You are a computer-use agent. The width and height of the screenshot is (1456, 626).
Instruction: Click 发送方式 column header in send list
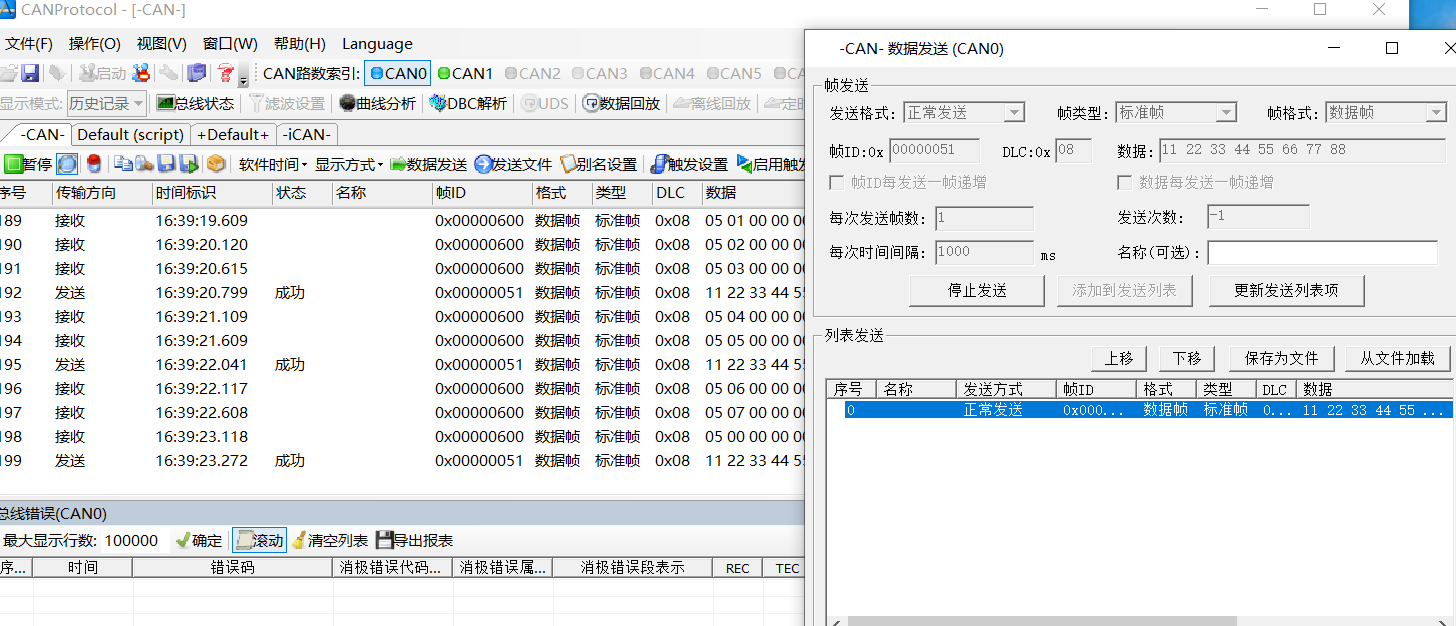(x=1006, y=389)
